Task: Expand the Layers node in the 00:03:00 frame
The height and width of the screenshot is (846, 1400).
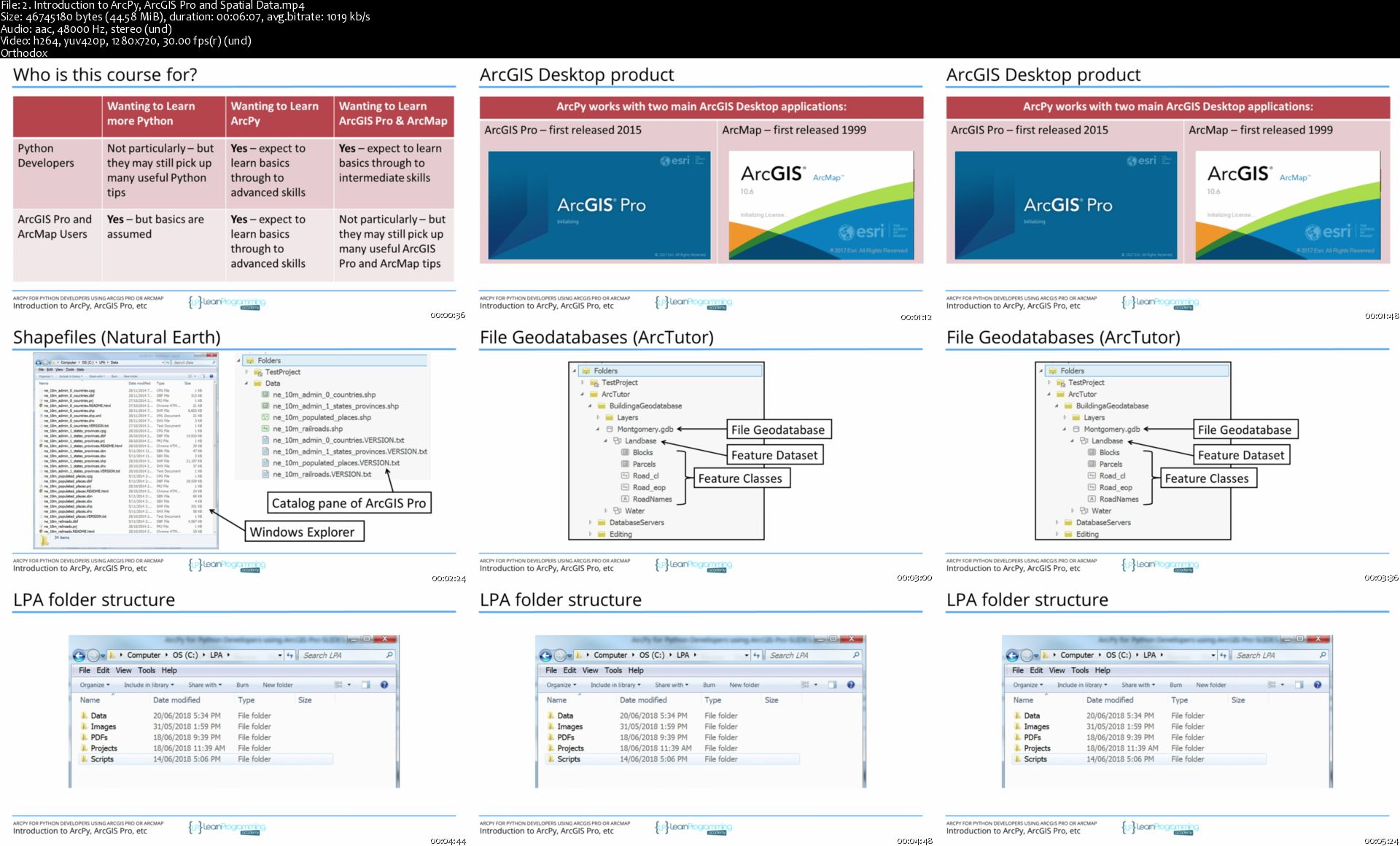Action: click(598, 417)
